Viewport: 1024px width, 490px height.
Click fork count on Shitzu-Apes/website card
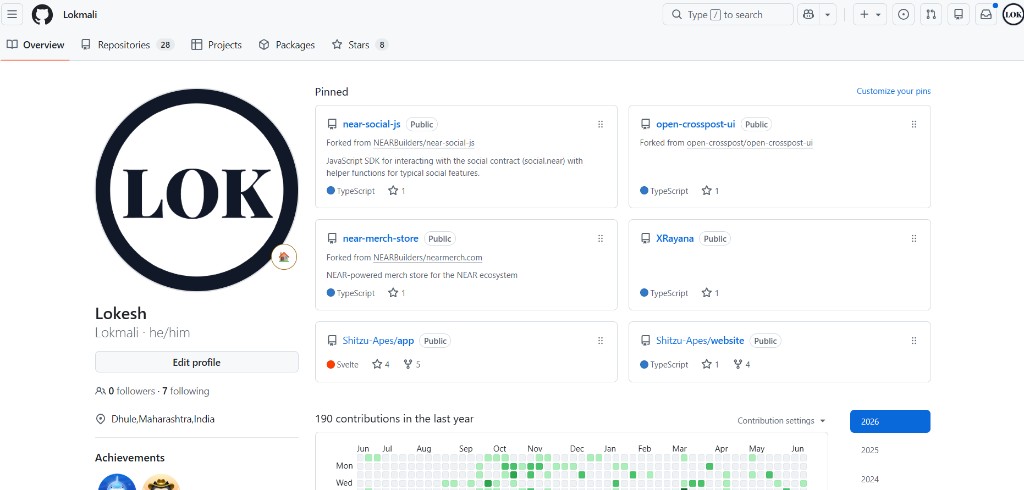pos(742,364)
